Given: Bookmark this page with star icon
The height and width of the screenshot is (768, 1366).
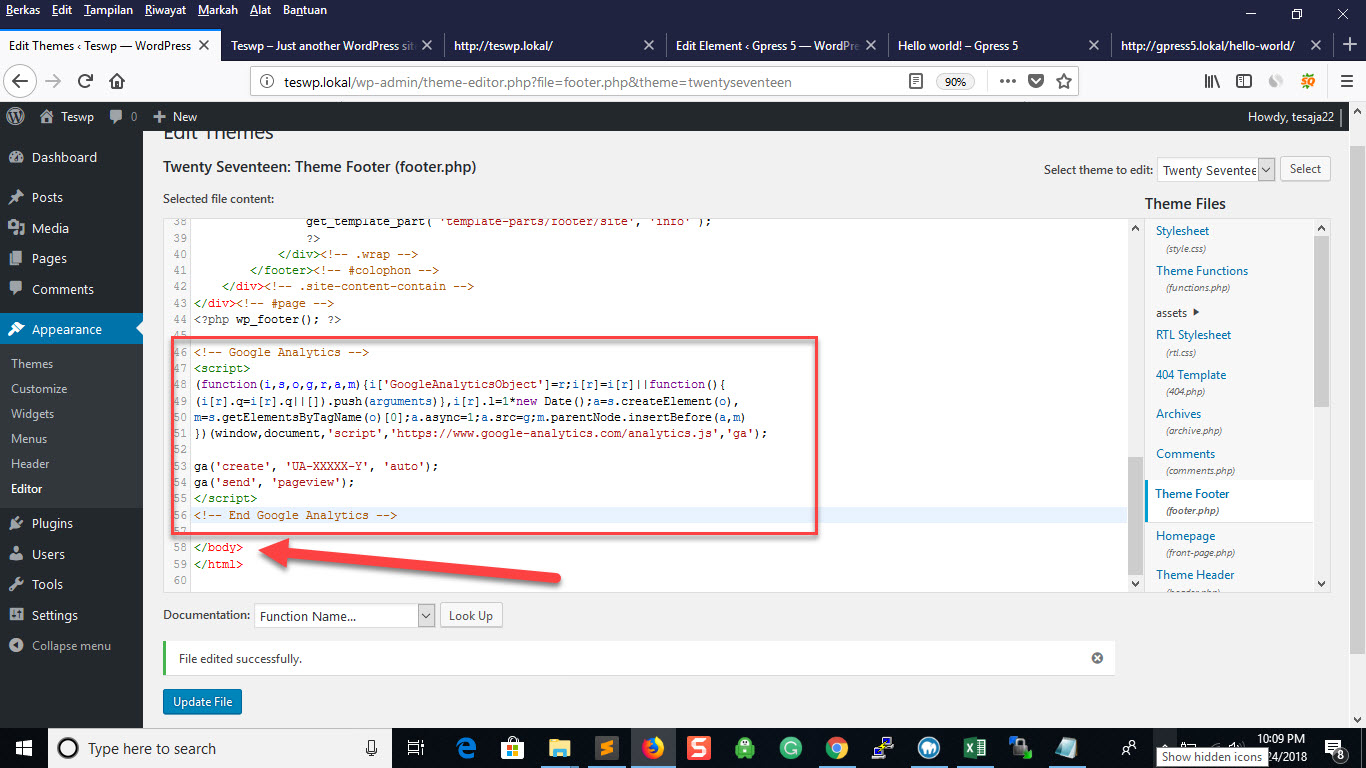Looking at the screenshot, I should point(1064,81).
